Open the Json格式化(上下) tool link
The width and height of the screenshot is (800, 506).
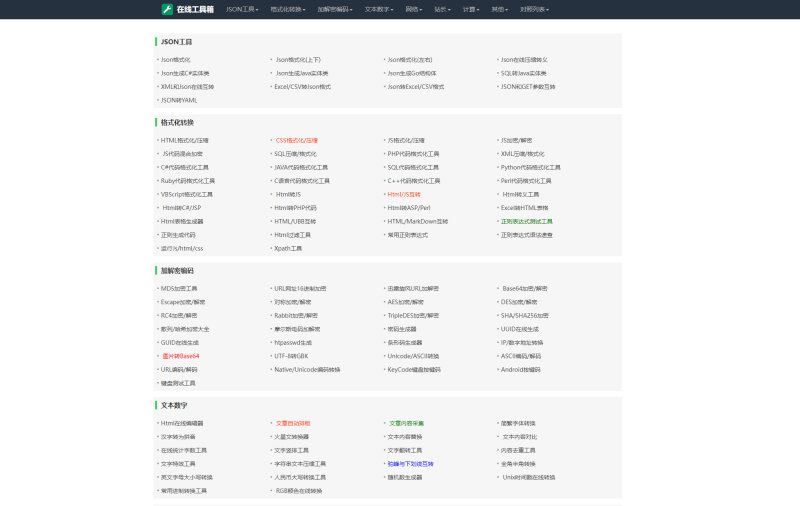(x=298, y=60)
